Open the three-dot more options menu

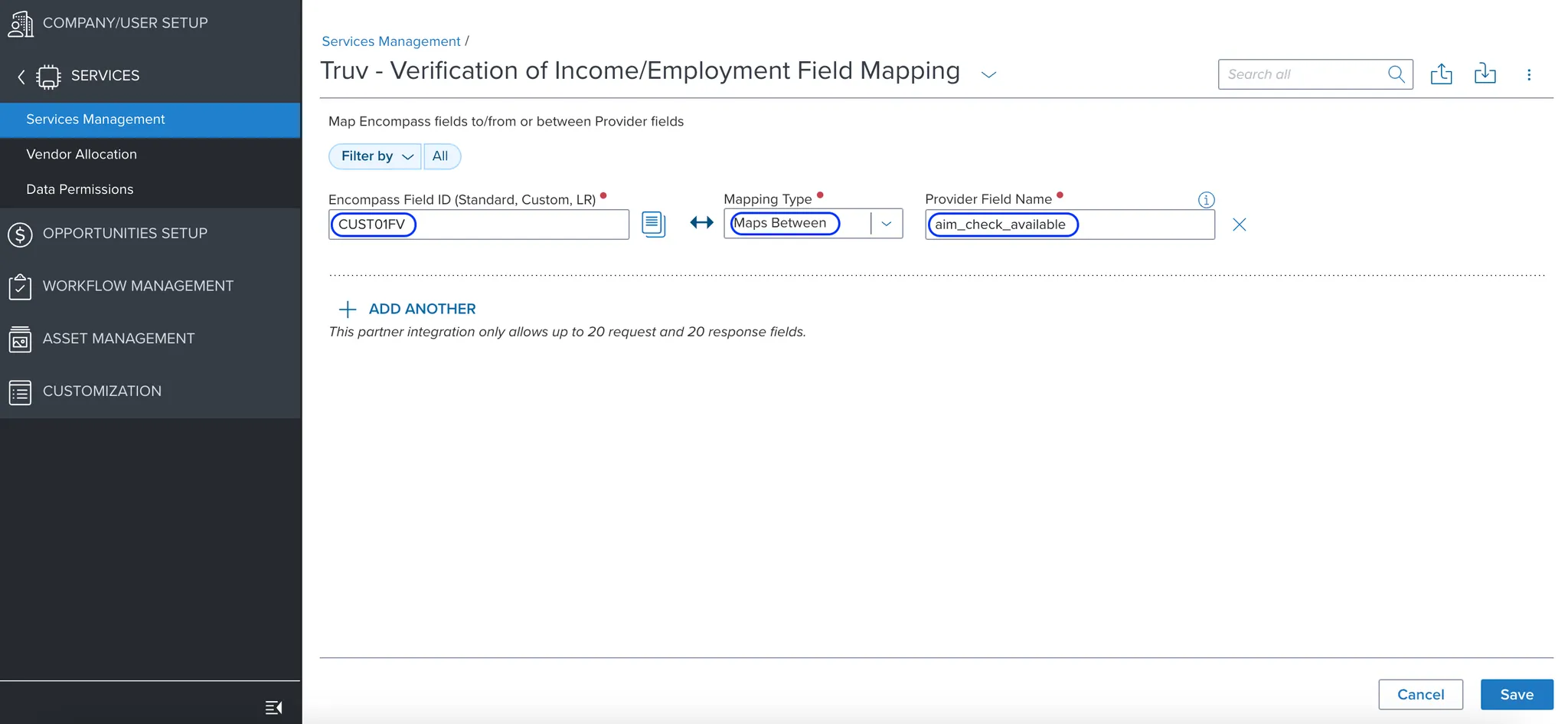pos(1529,74)
